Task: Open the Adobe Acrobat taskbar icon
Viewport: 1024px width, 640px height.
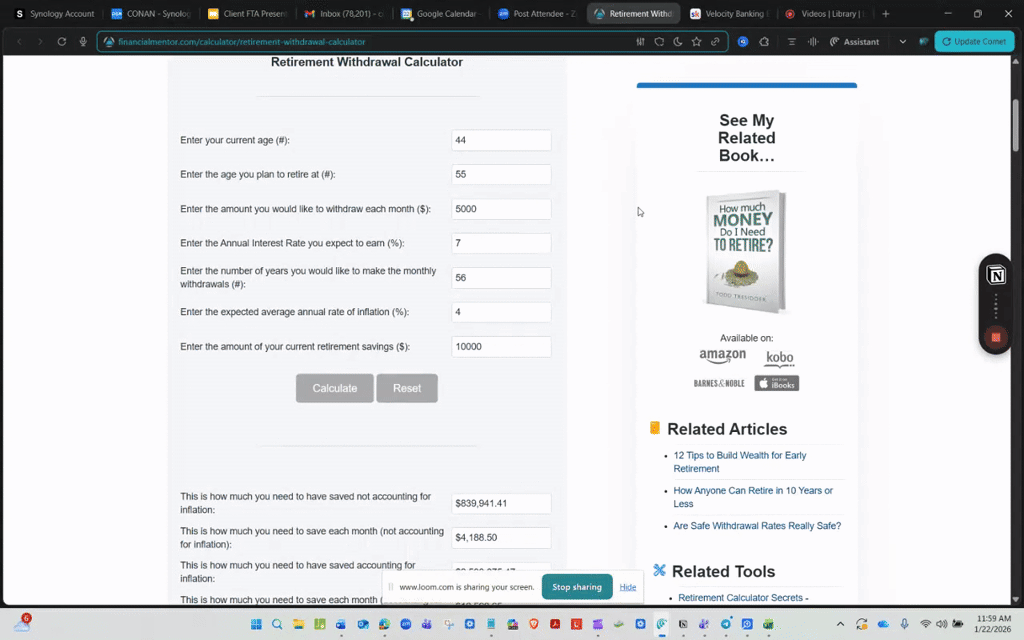Action: [555, 624]
